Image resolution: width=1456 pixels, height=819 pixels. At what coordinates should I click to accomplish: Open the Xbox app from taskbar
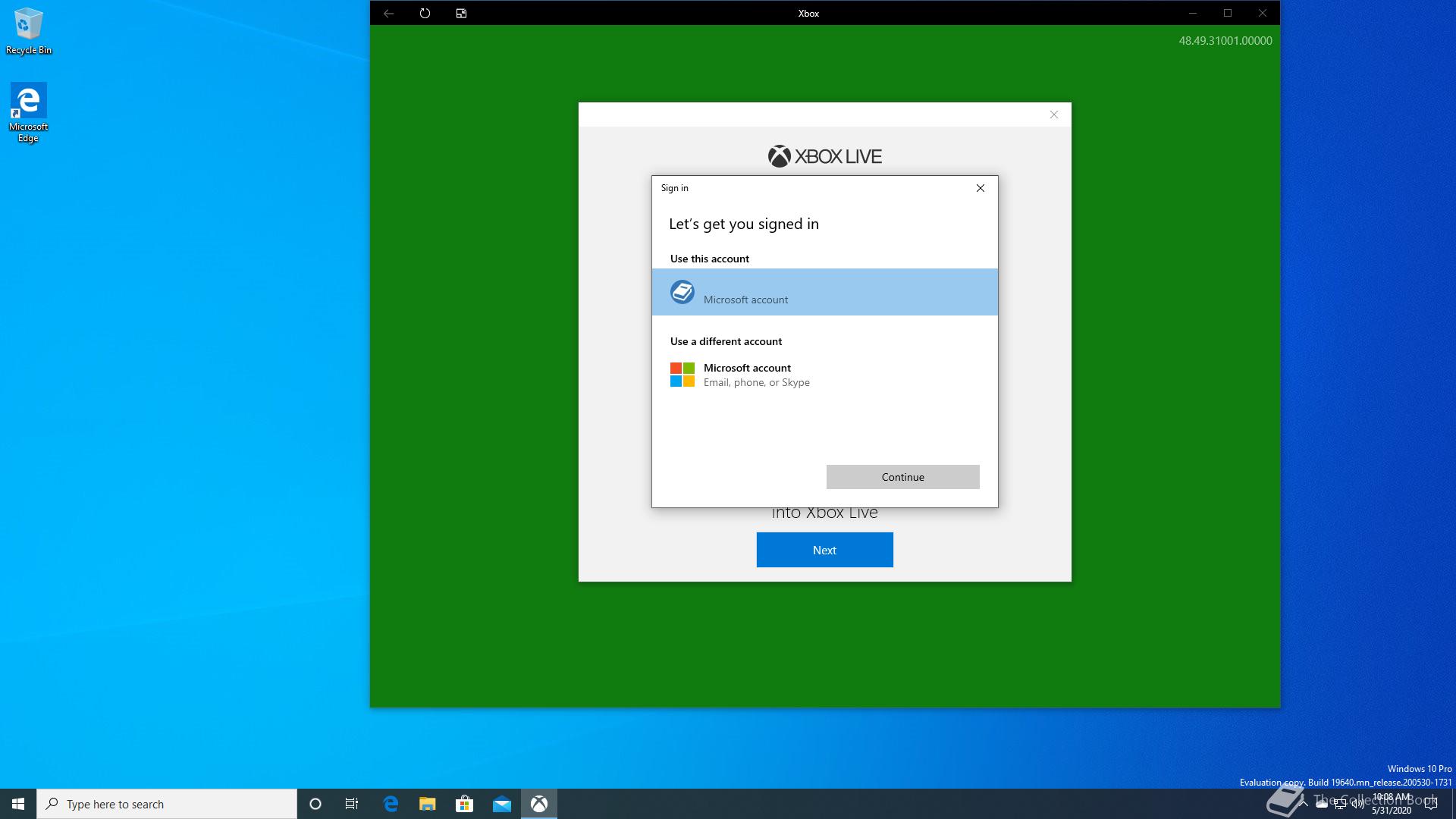click(539, 804)
